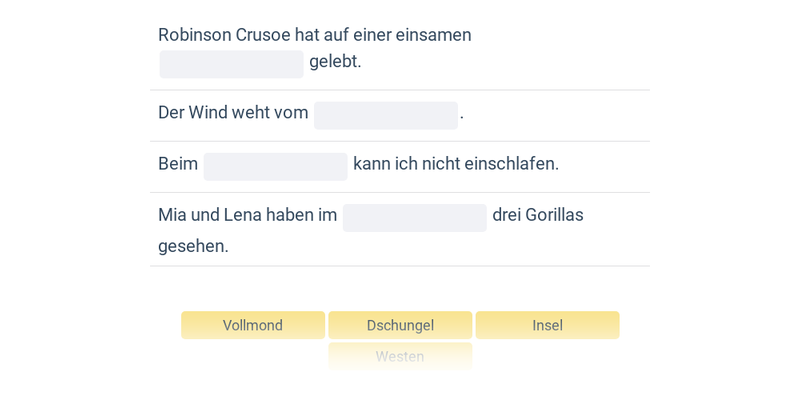The image size is (800, 400).
Task: Click the phrase 'kann ich nicht'
Action: pos(406,164)
